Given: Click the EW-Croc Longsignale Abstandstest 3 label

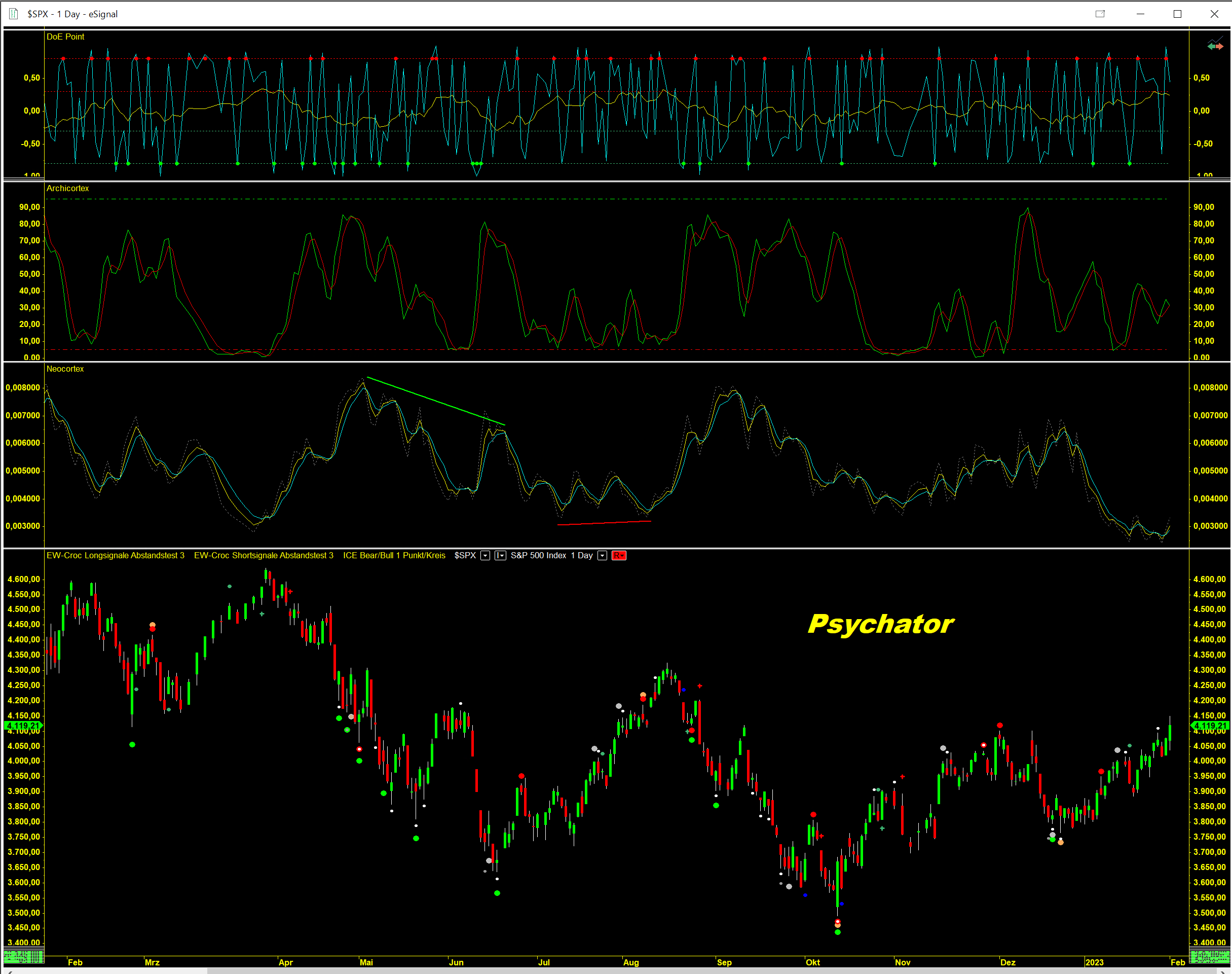Looking at the screenshot, I should tap(115, 555).
